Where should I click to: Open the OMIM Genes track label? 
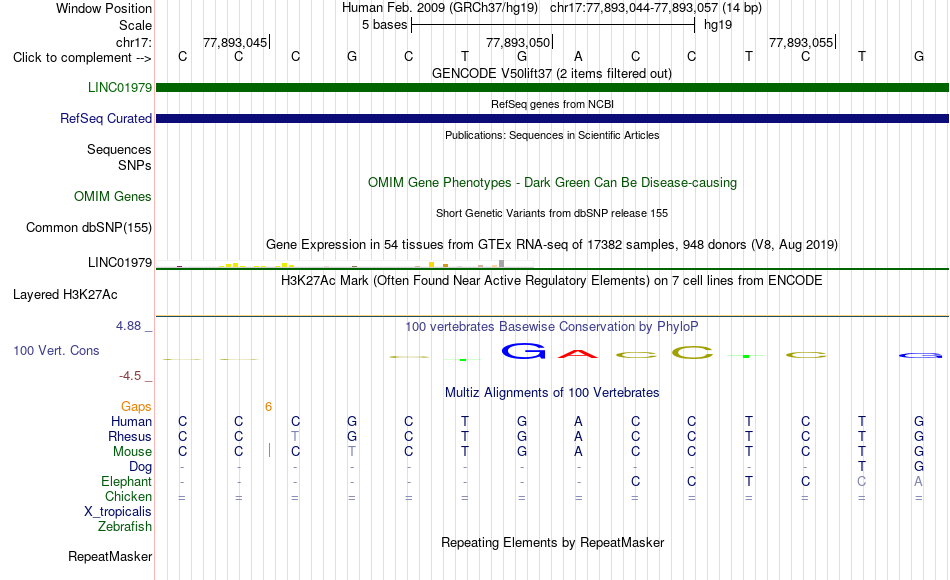coord(112,196)
